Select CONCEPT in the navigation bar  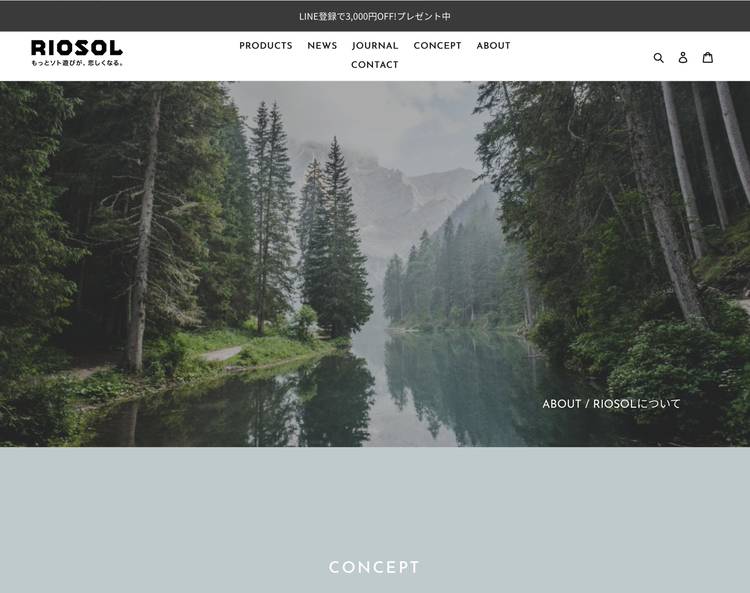438,45
